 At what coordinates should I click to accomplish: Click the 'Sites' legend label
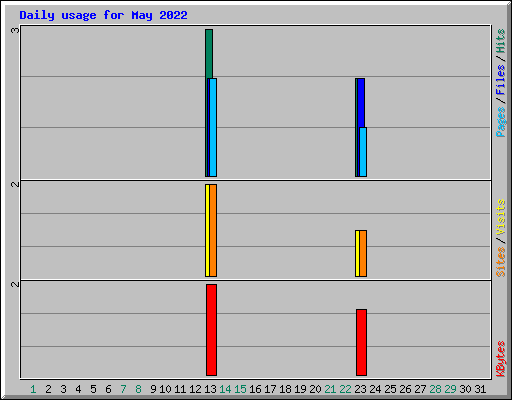click(501, 262)
